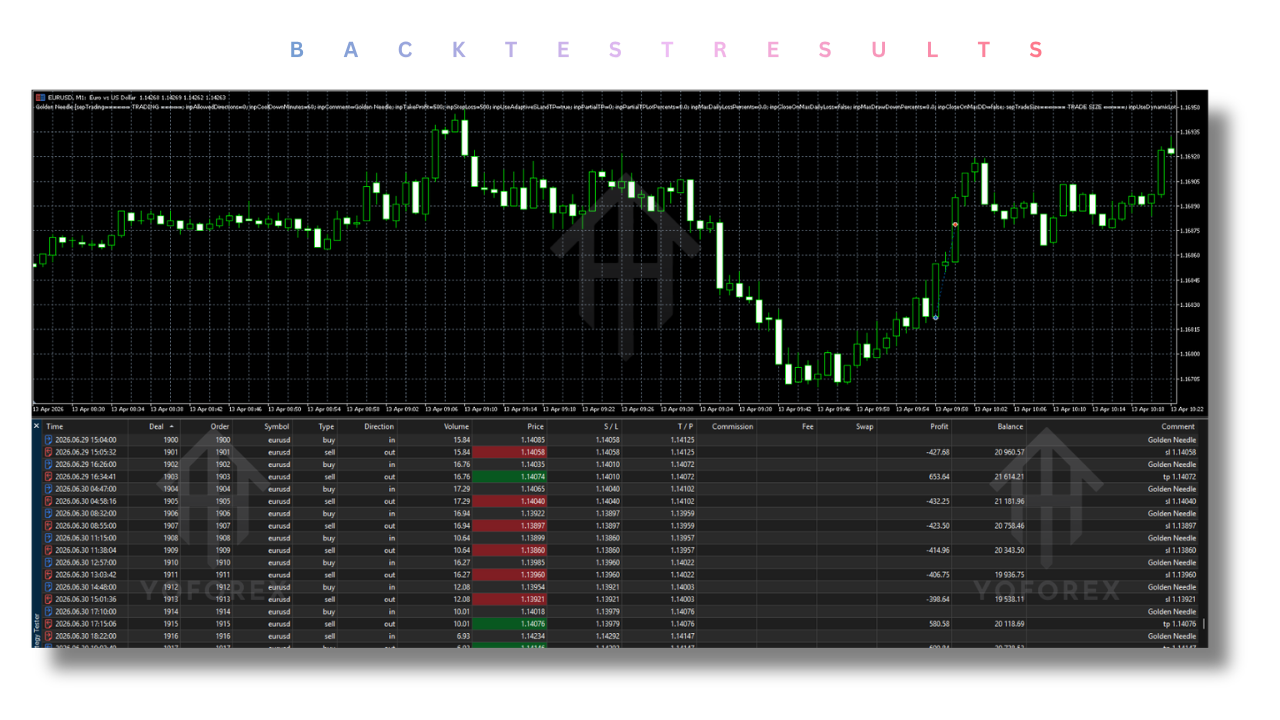
Task: Click the icon for deal 1911 row
Action: pyautogui.click(x=49, y=575)
